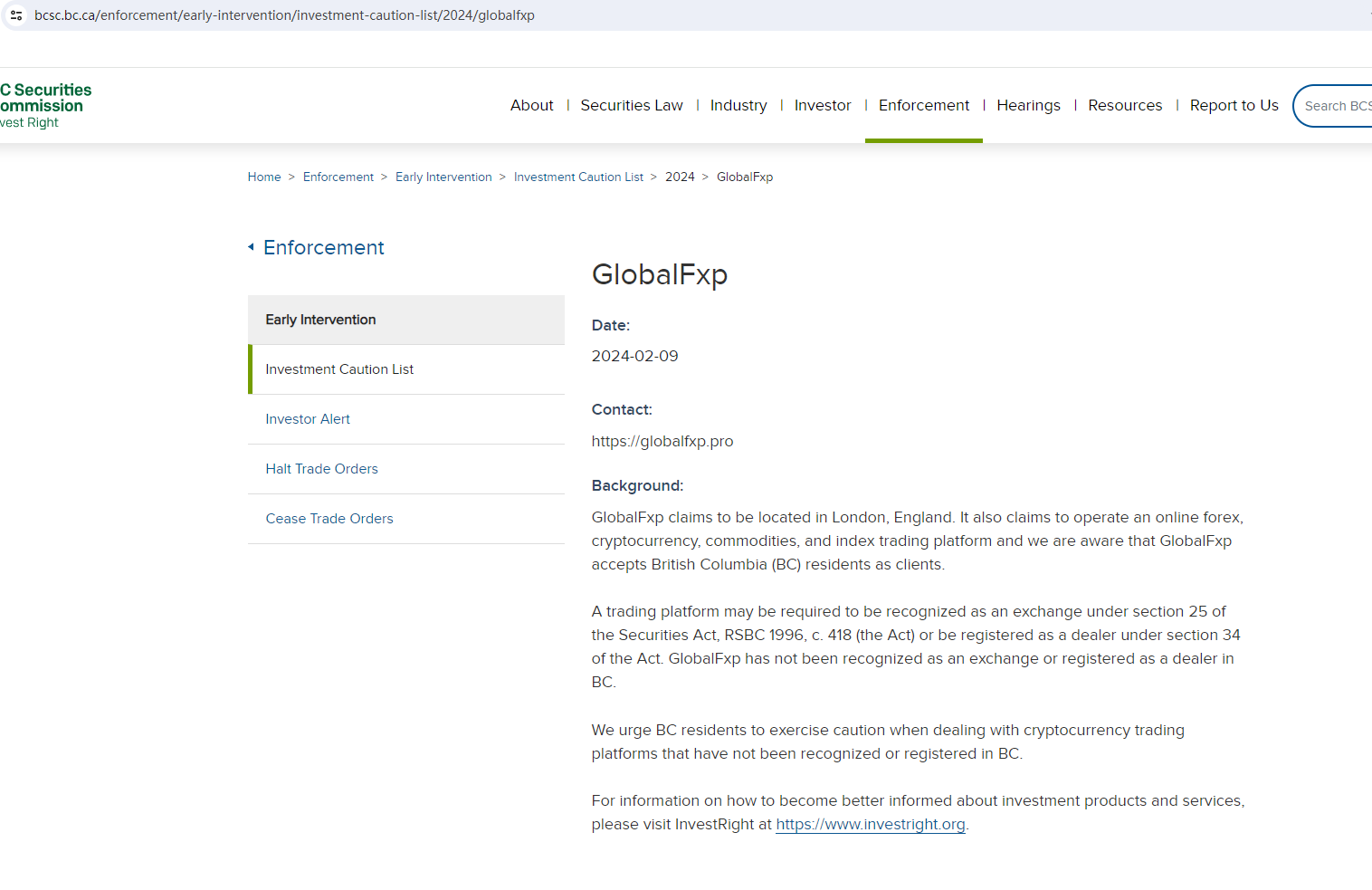Open Halt Trade Orders in the sidebar
This screenshot has height=890, width=1372.
tap(406, 469)
